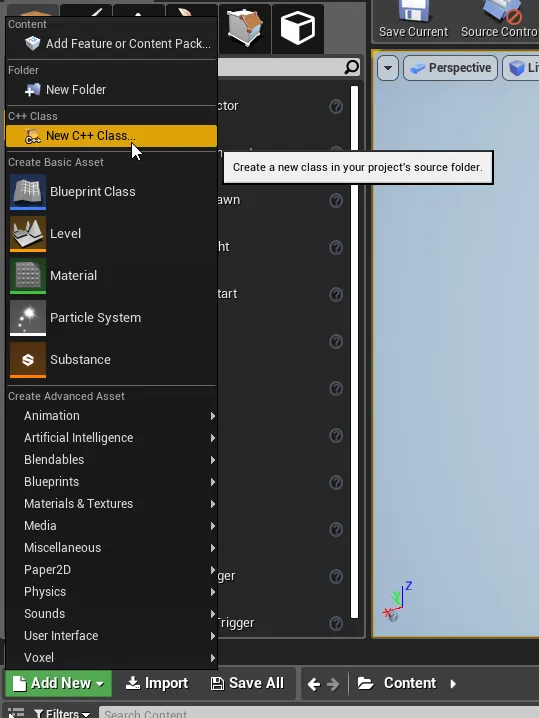This screenshot has width=539, height=718.
Task: Open the viewport options dropdown arrow
Action: tap(388, 68)
